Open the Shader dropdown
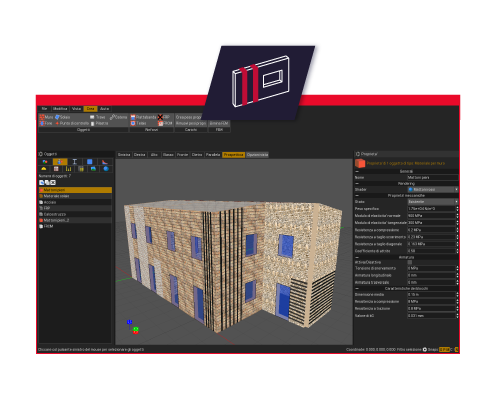This screenshot has height=417, width=500. pyautogui.click(x=433, y=189)
